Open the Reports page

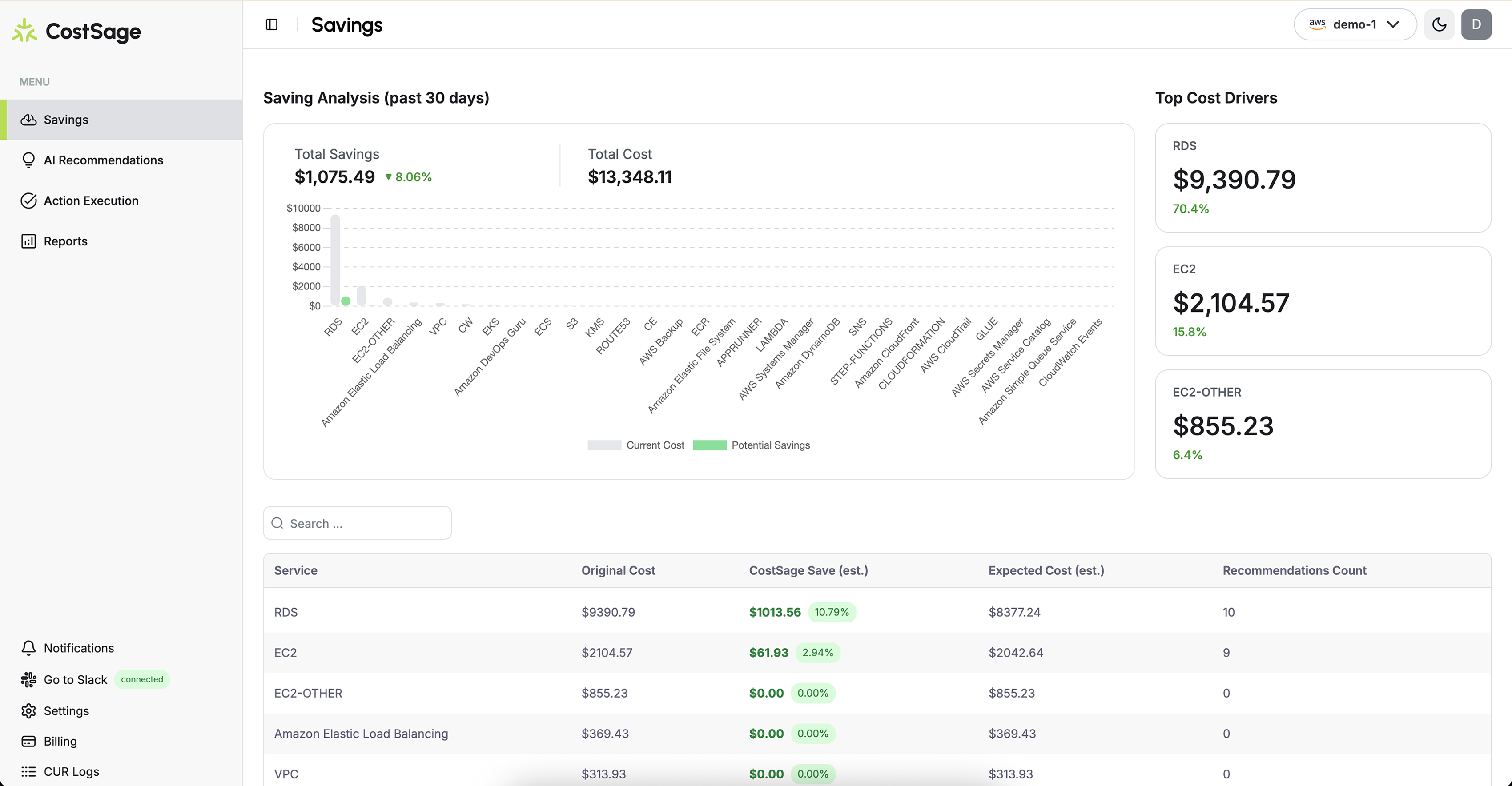[x=121, y=241]
